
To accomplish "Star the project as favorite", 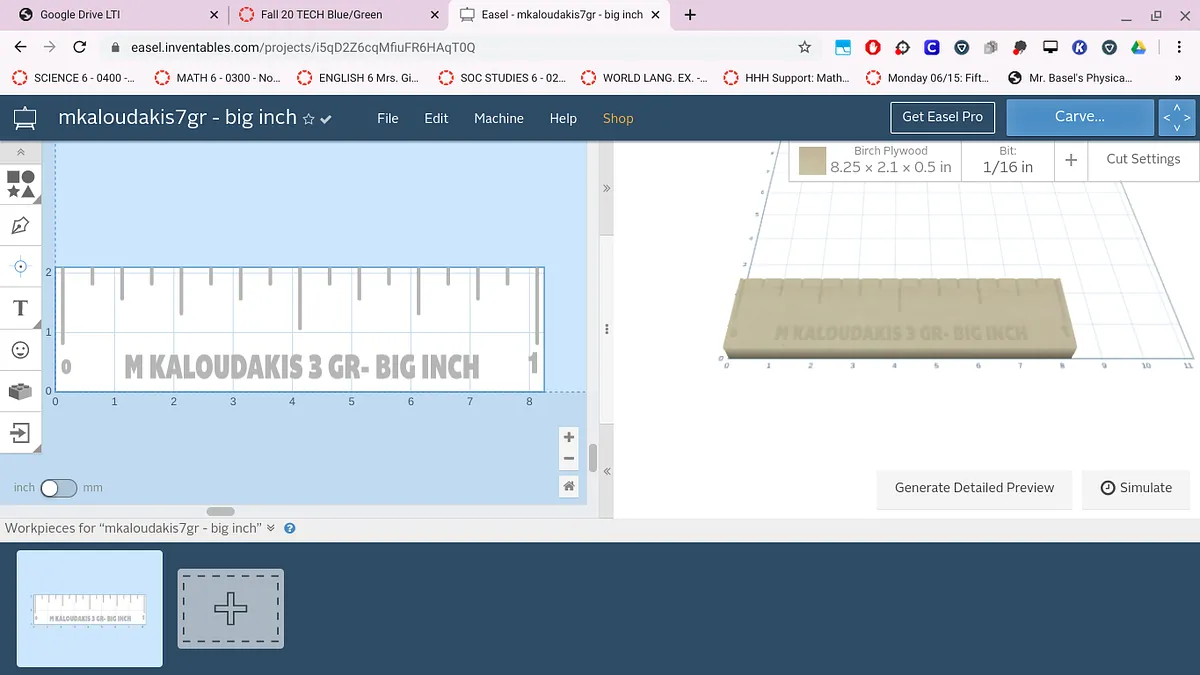I will (x=309, y=119).
